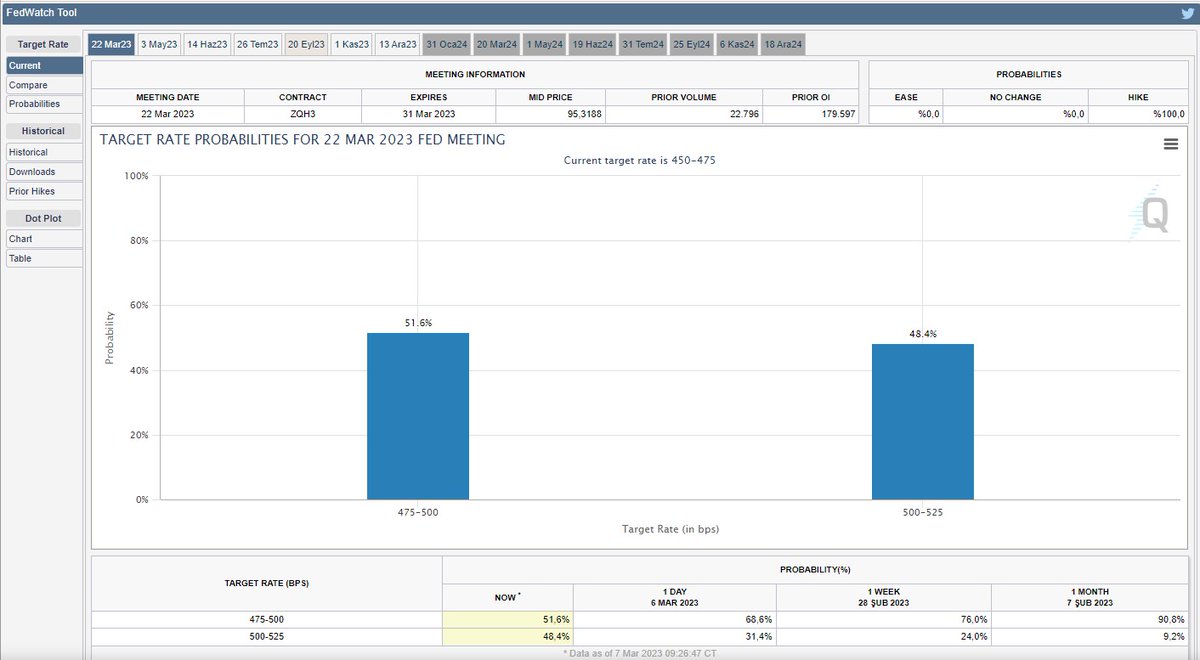Select the 31 Oca24 meeting tab
This screenshot has width=1200, height=660.
click(x=447, y=44)
